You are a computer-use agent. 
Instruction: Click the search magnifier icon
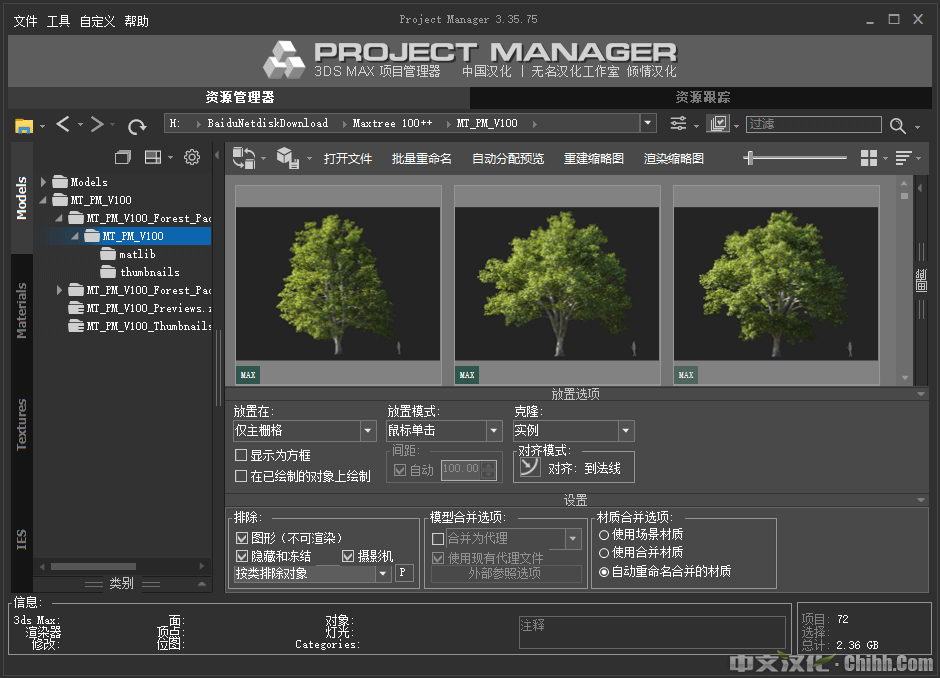pos(897,125)
